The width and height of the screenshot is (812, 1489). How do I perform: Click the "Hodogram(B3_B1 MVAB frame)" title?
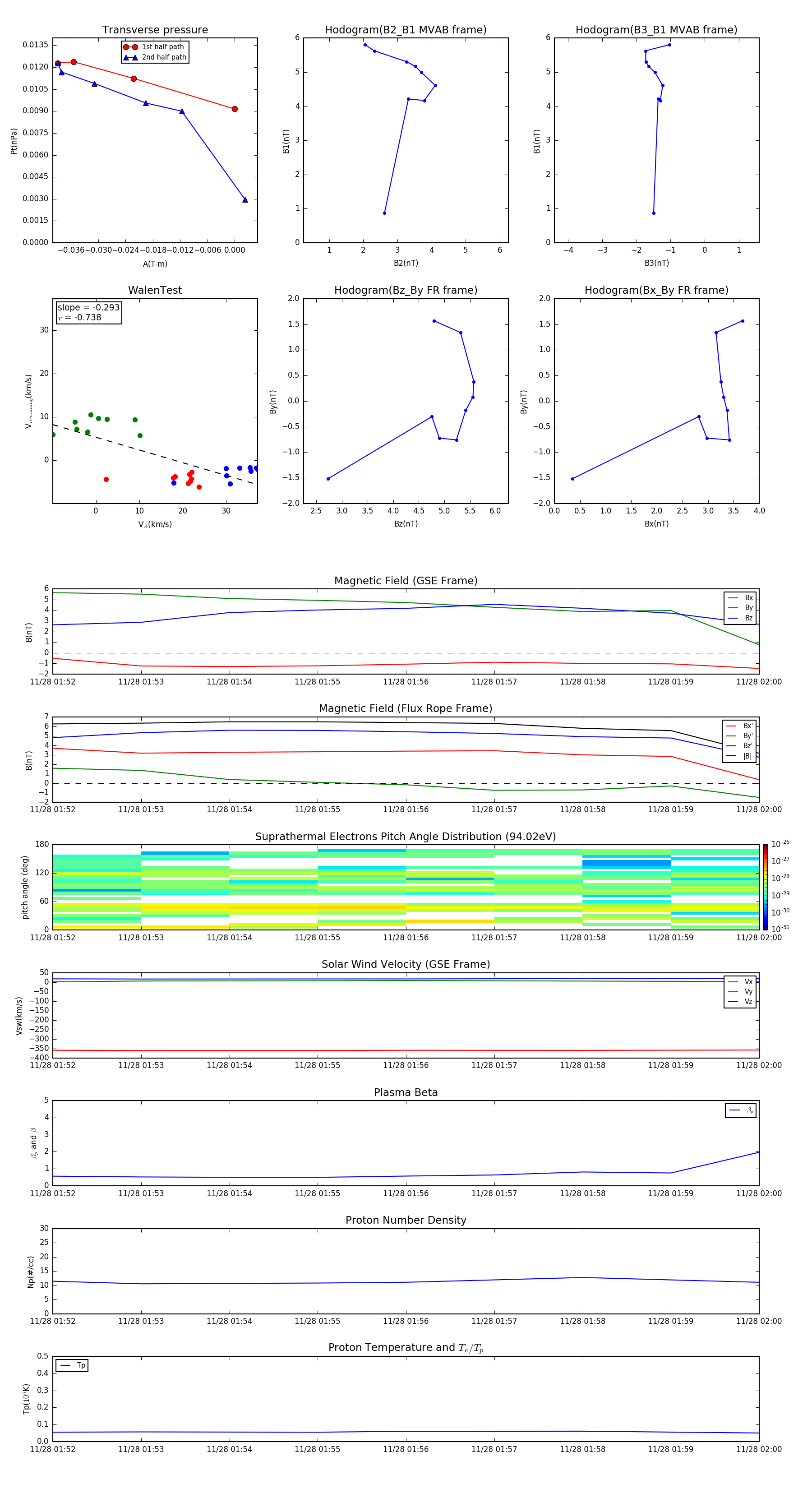tap(656, 30)
